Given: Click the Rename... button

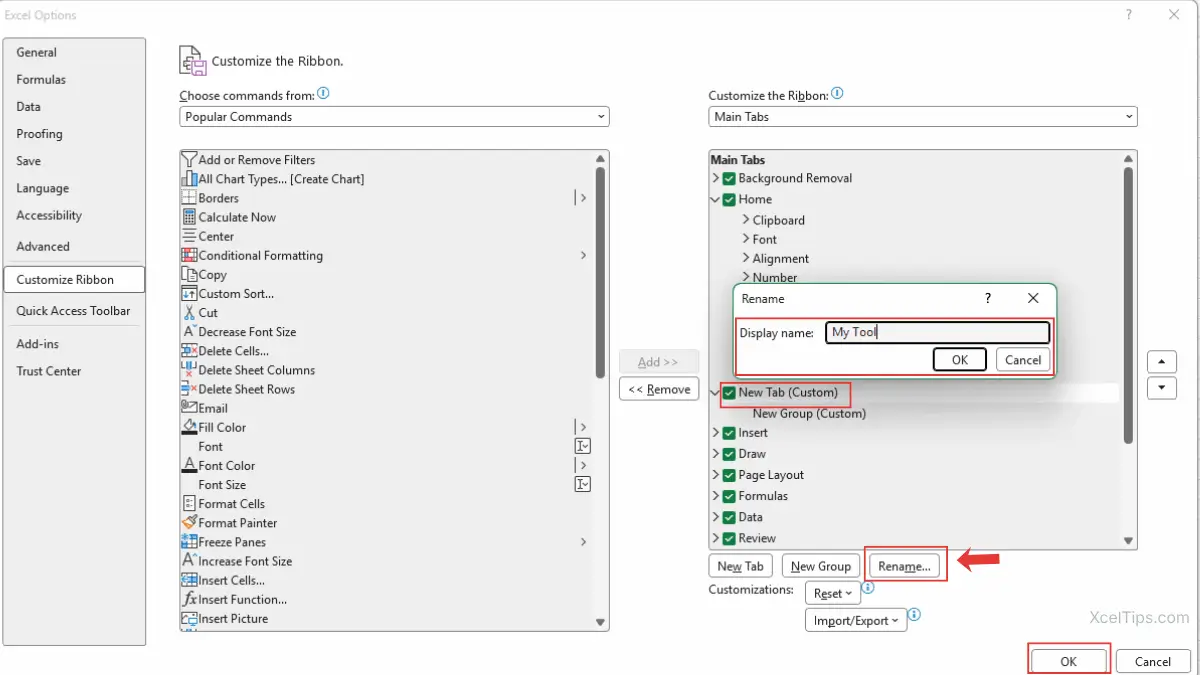Looking at the screenshot, I should point(904,566).
